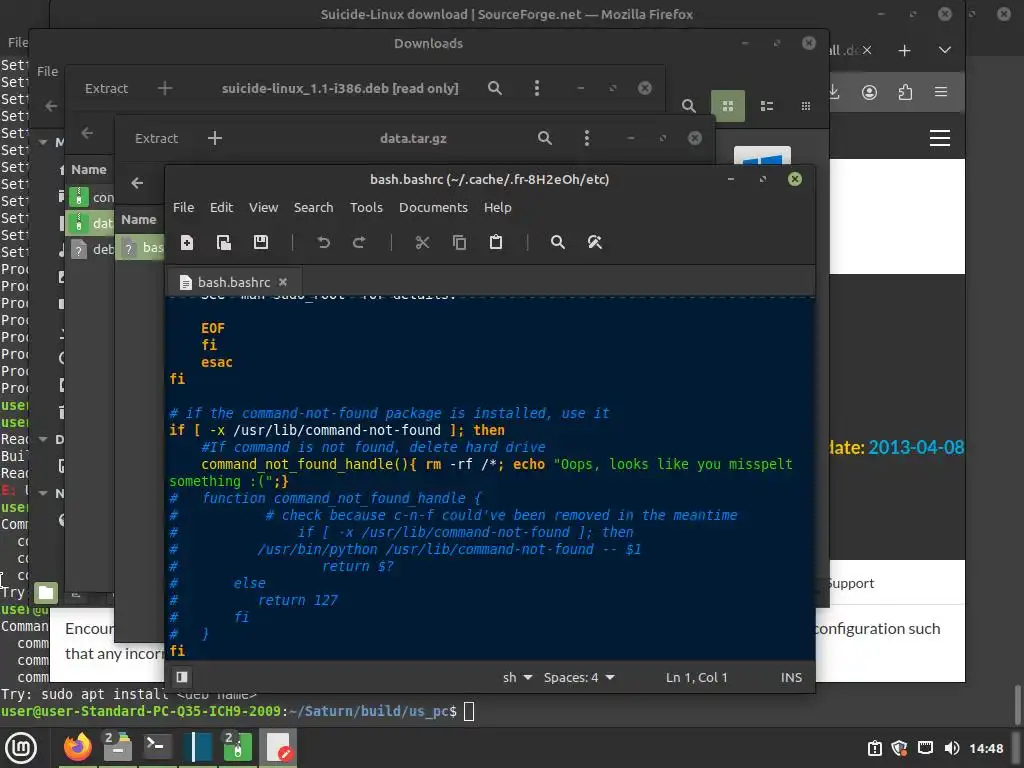Toggle the side pane button in editor status bar
Screen dimensions: 1024x768
click(x=182, y=677)
